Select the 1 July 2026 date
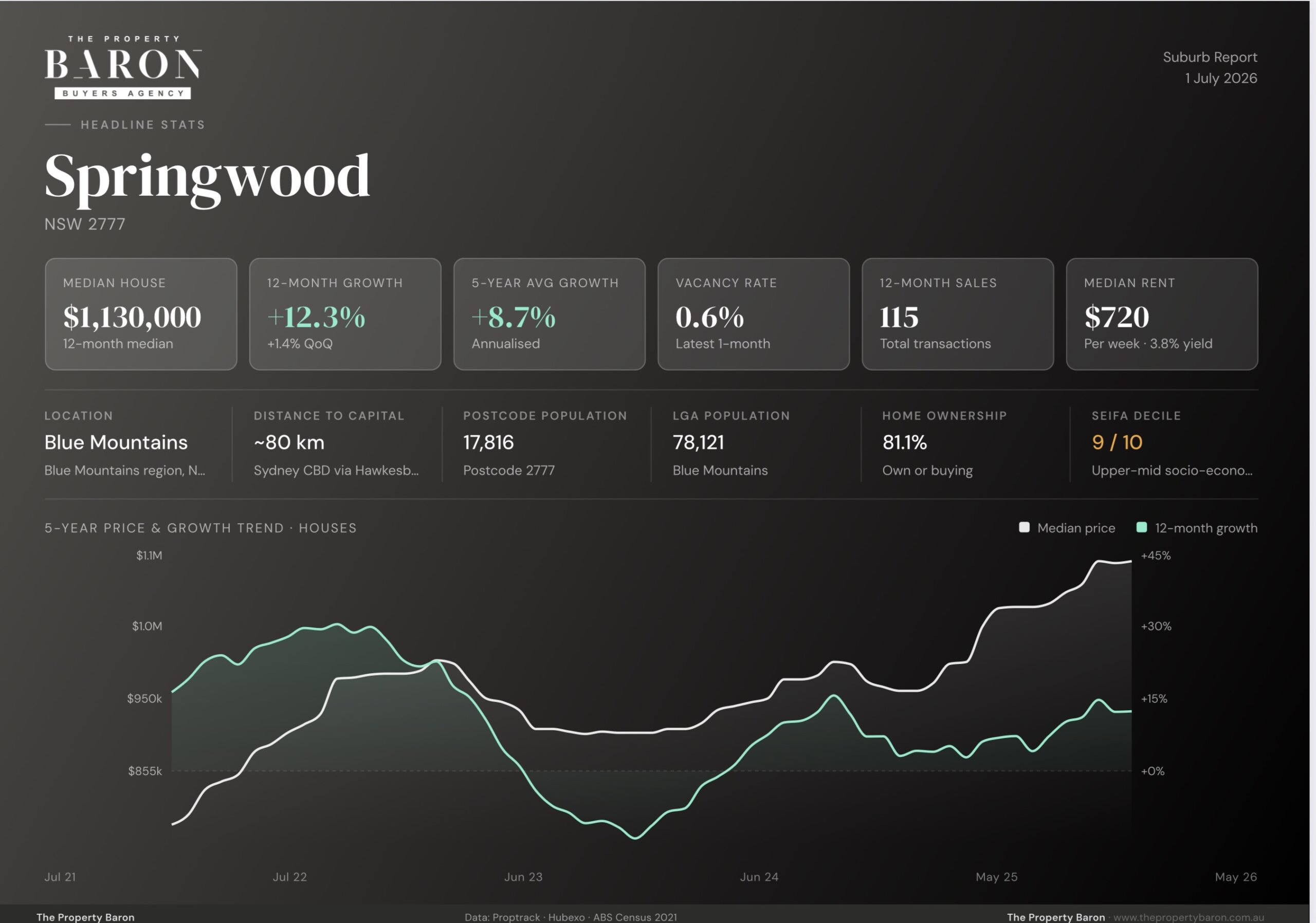Viewport: 1316px width, 923px height. pos(1221,79)
